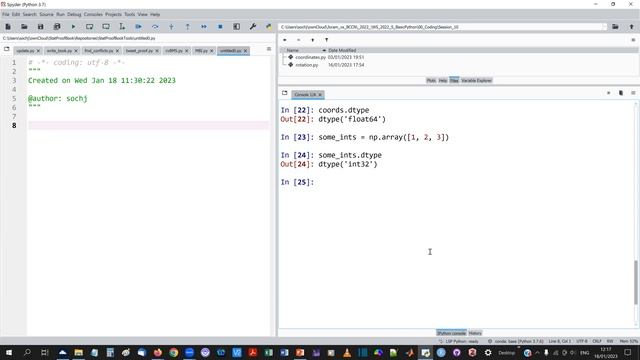This screenshot has width=640, height=360.
Task: Switch to the find_conflicts.py editor tab
Action: pyautogui.click(x=99, y=51)
